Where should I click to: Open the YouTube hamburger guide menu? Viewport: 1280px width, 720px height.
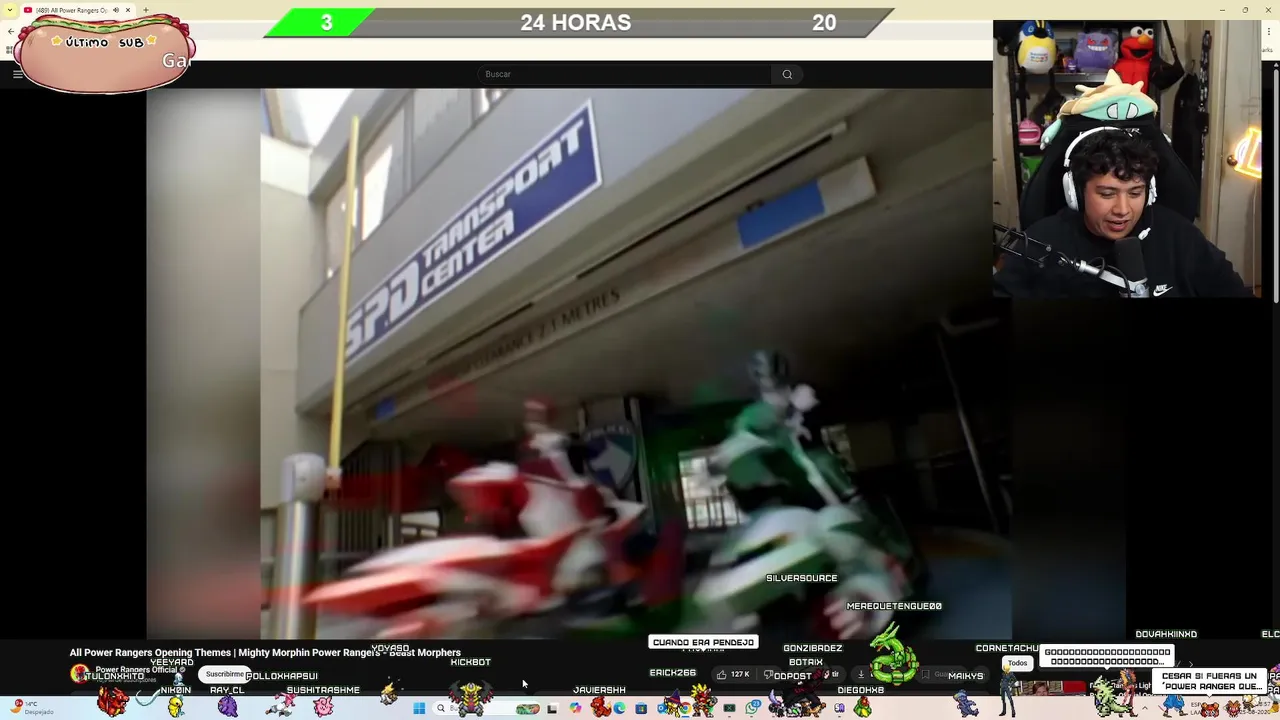[x=17, y=74]
